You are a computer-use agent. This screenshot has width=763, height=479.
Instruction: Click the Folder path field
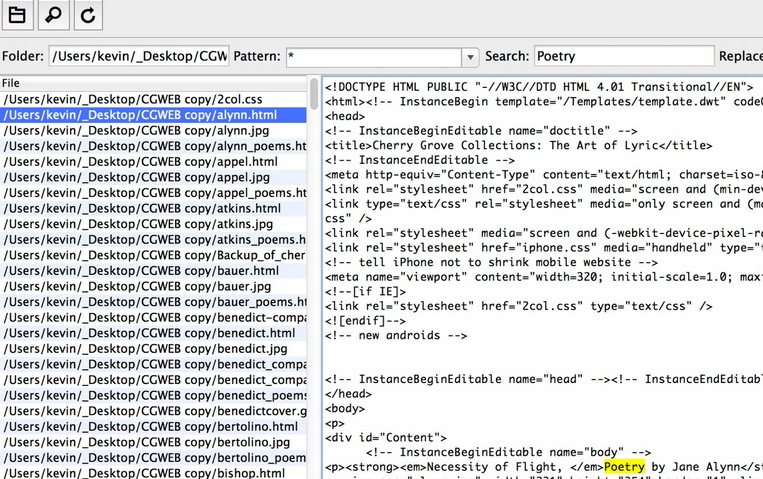[x=139, y=56]
